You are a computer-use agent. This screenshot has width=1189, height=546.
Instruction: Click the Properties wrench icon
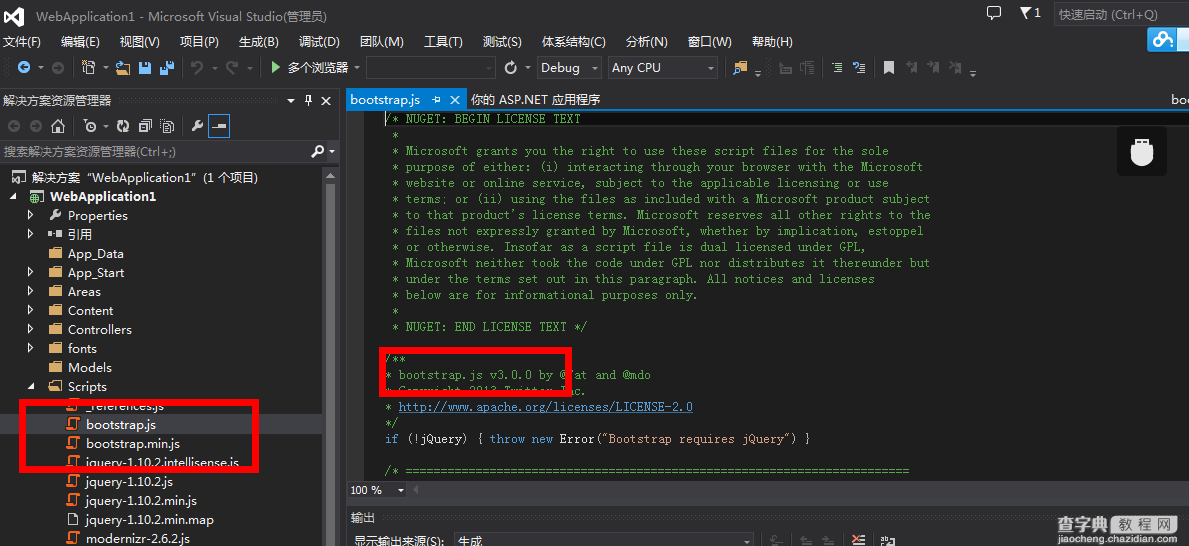(197, 126)
